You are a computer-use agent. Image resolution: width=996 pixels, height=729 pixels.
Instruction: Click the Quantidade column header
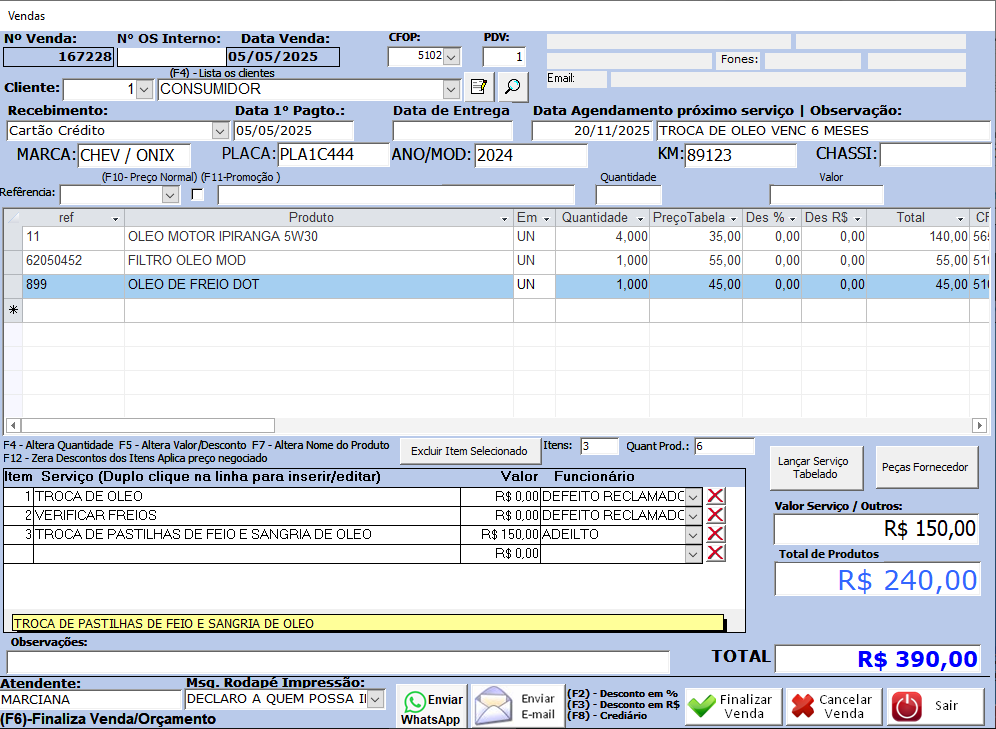coord(594,218)
